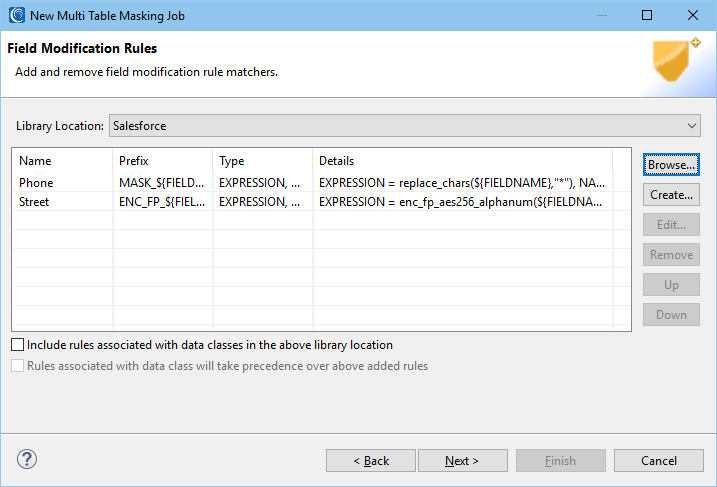
Task: Close the New Multi Table Masking Job dialog
Action: (x=693, y=15)
